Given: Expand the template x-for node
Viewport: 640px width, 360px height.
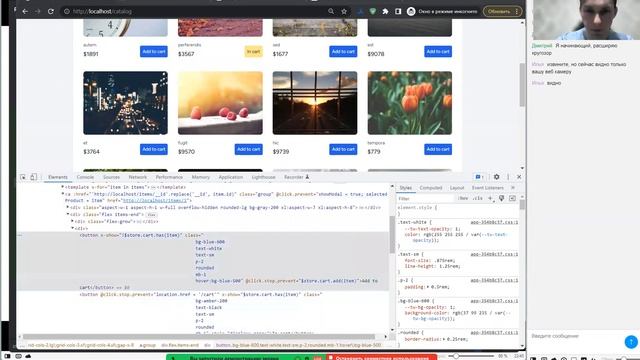Looking at the screenshot, I should (x=62, y=187).
